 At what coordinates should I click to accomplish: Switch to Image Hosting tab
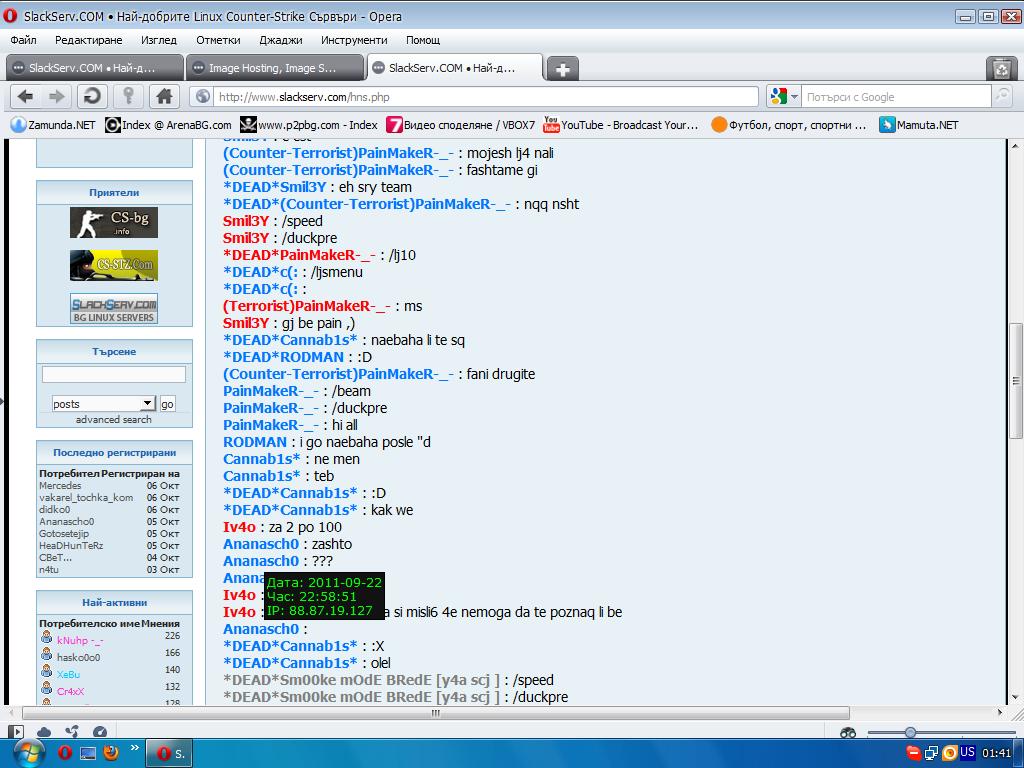click(275, 68)
